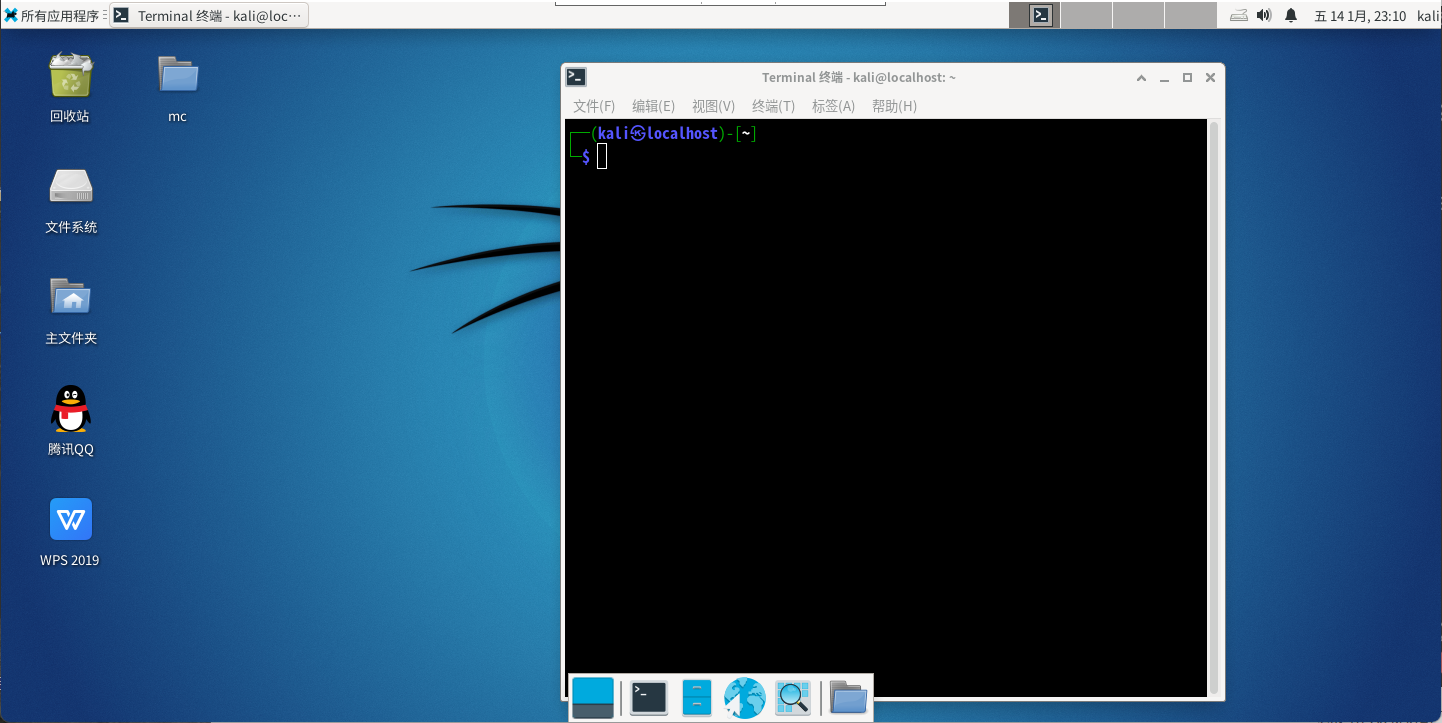The height and width of the screenshot is (723, 1442).
Task: Open the folder icon in the dock
Action: coord(848,697)
